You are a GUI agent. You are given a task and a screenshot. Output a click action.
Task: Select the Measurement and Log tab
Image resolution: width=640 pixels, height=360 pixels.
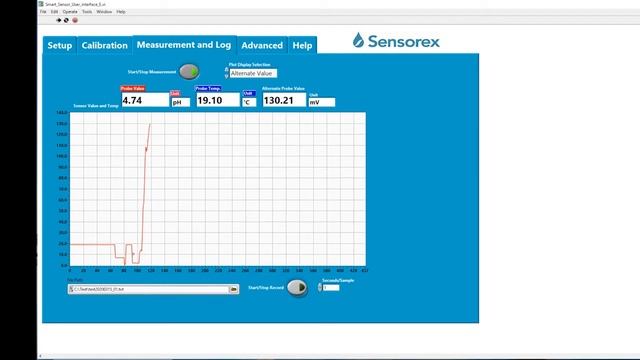point(184,45)
